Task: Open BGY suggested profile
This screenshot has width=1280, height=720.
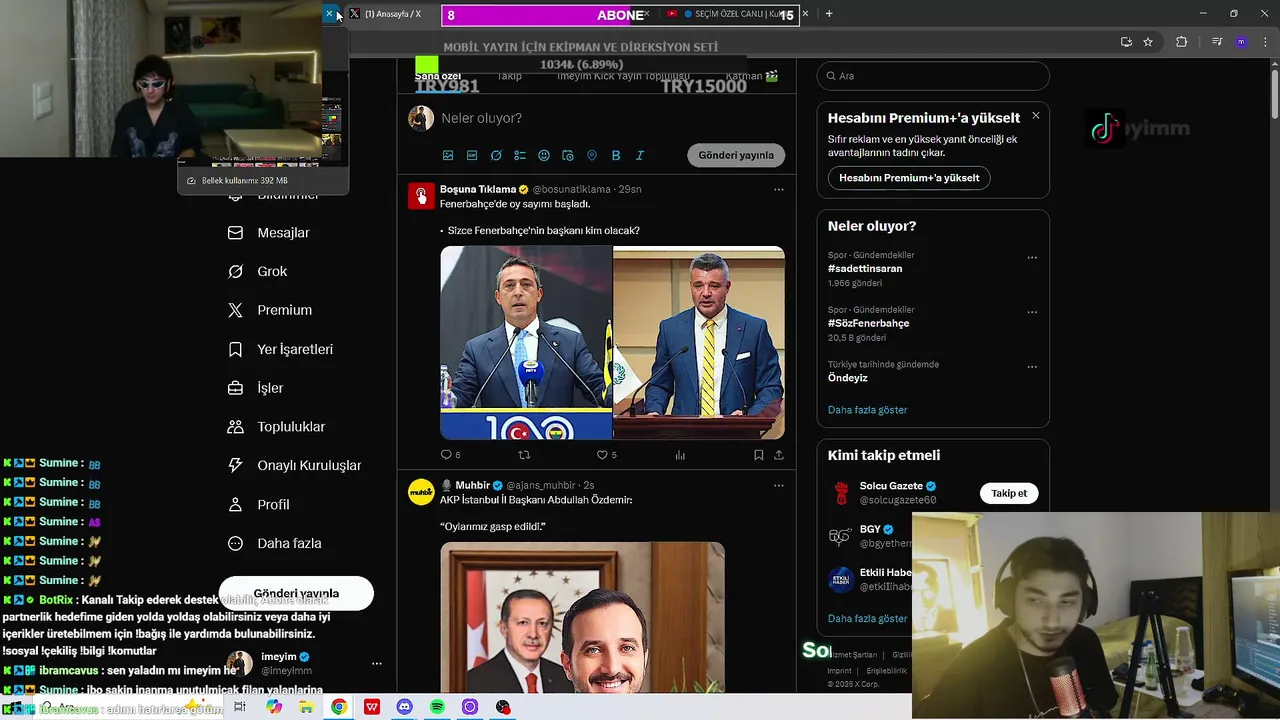Action: point(870,529)
